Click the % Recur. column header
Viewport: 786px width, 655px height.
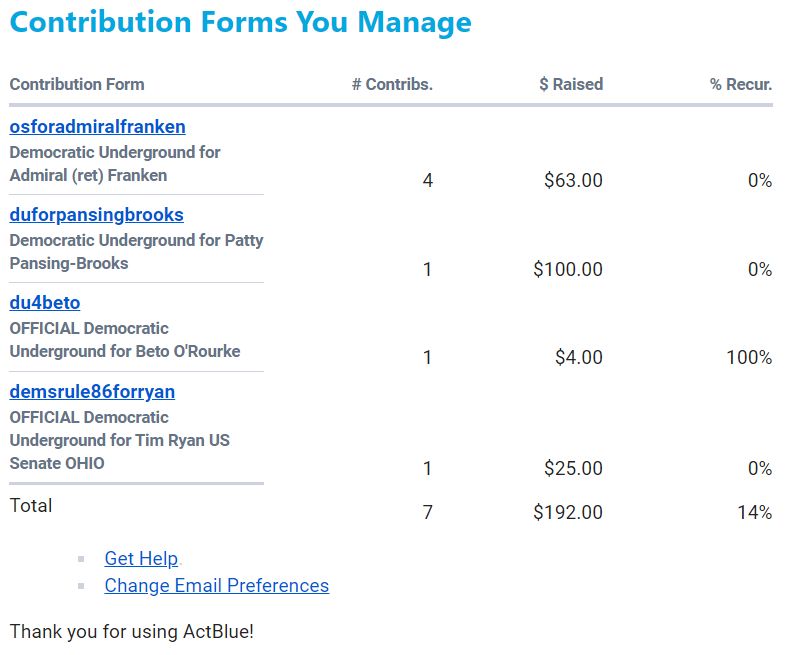coord(741,85)
